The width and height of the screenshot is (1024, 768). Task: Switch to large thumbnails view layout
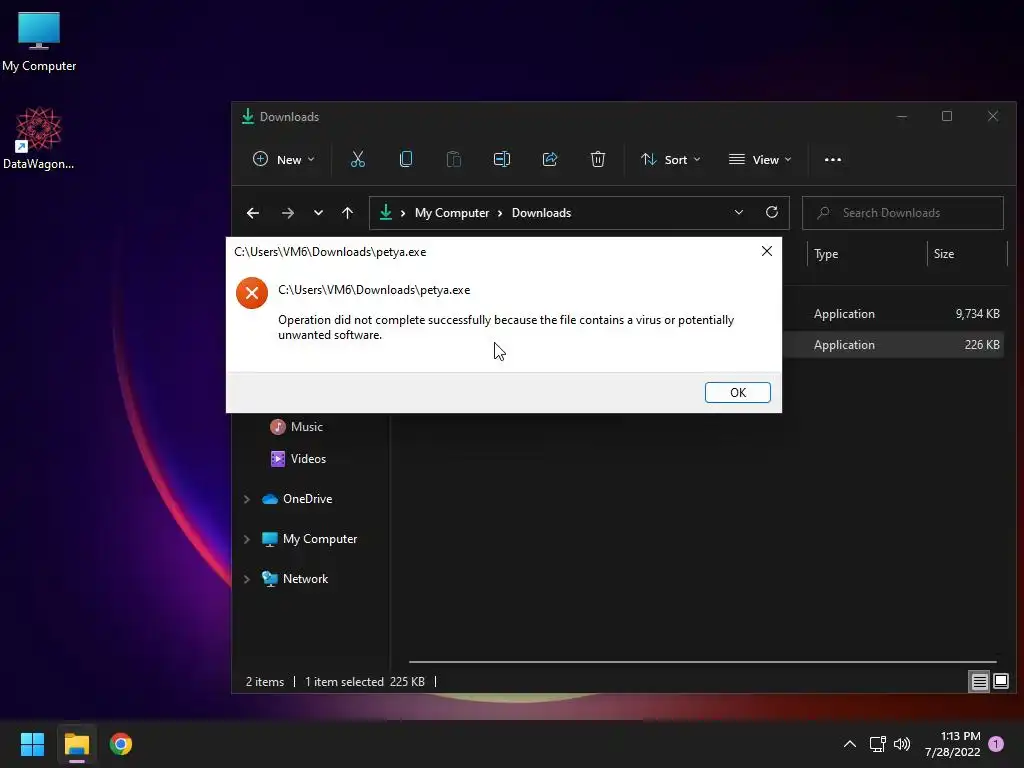tap(1001, 682)
